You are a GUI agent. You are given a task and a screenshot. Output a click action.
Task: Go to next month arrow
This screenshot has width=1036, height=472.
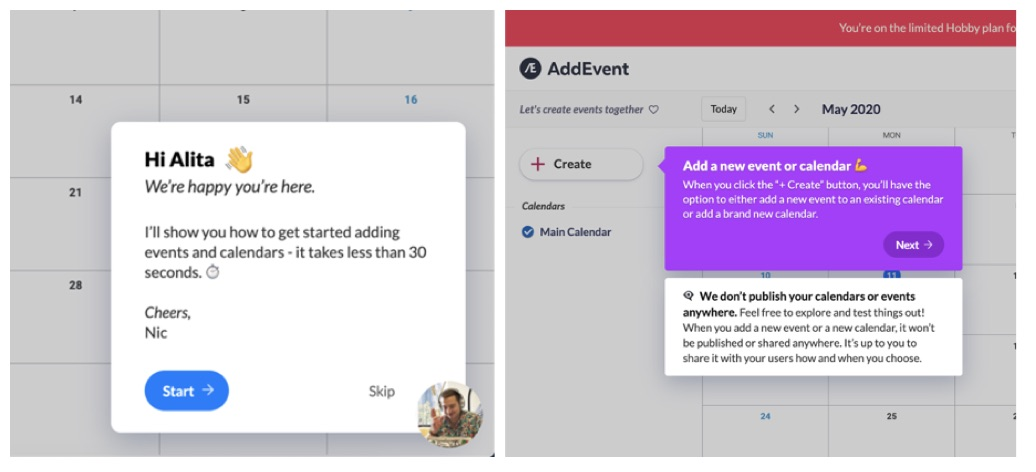point(796,109)
